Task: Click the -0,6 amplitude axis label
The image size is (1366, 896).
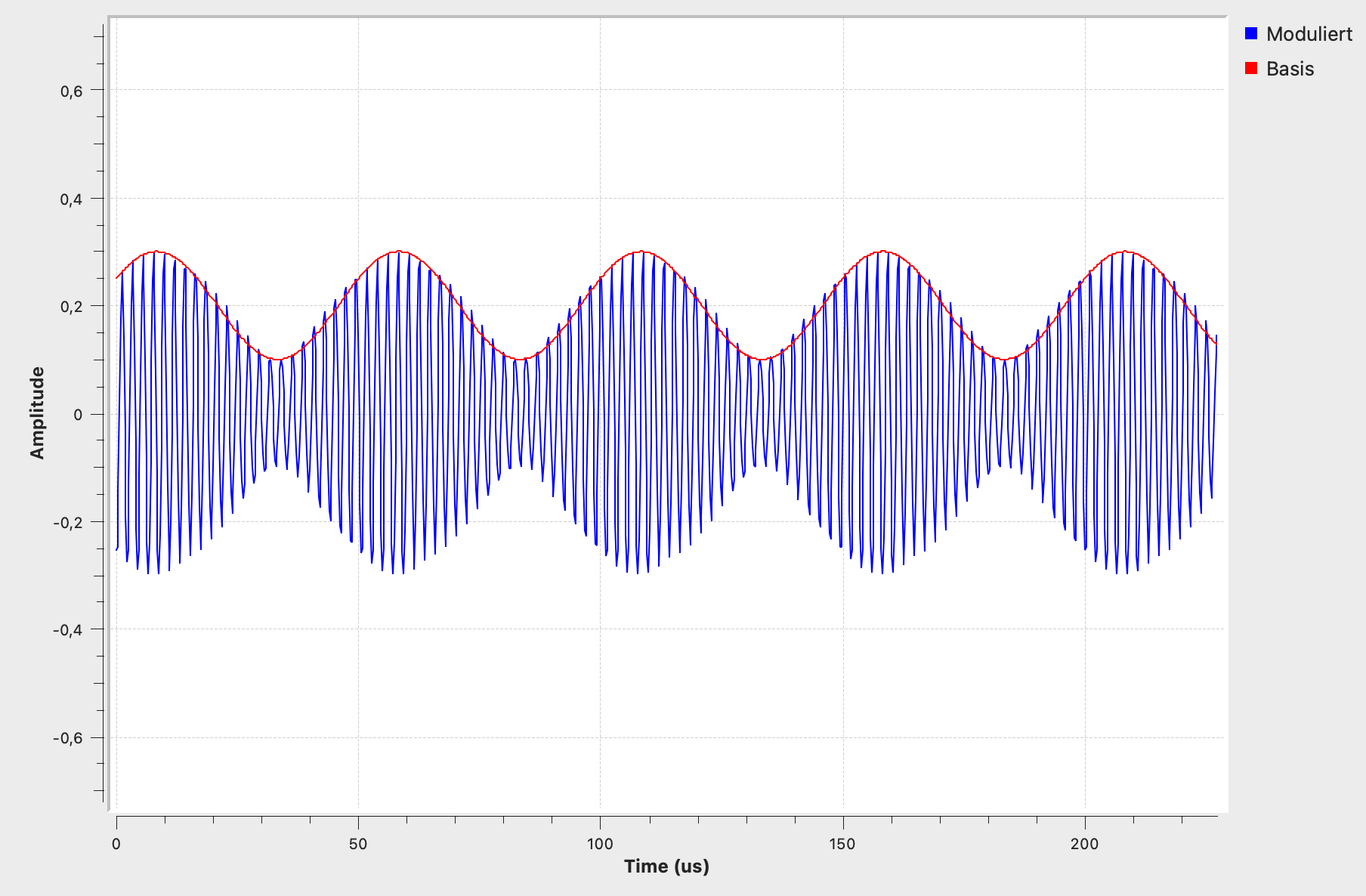Action: (x=68, y=738)
